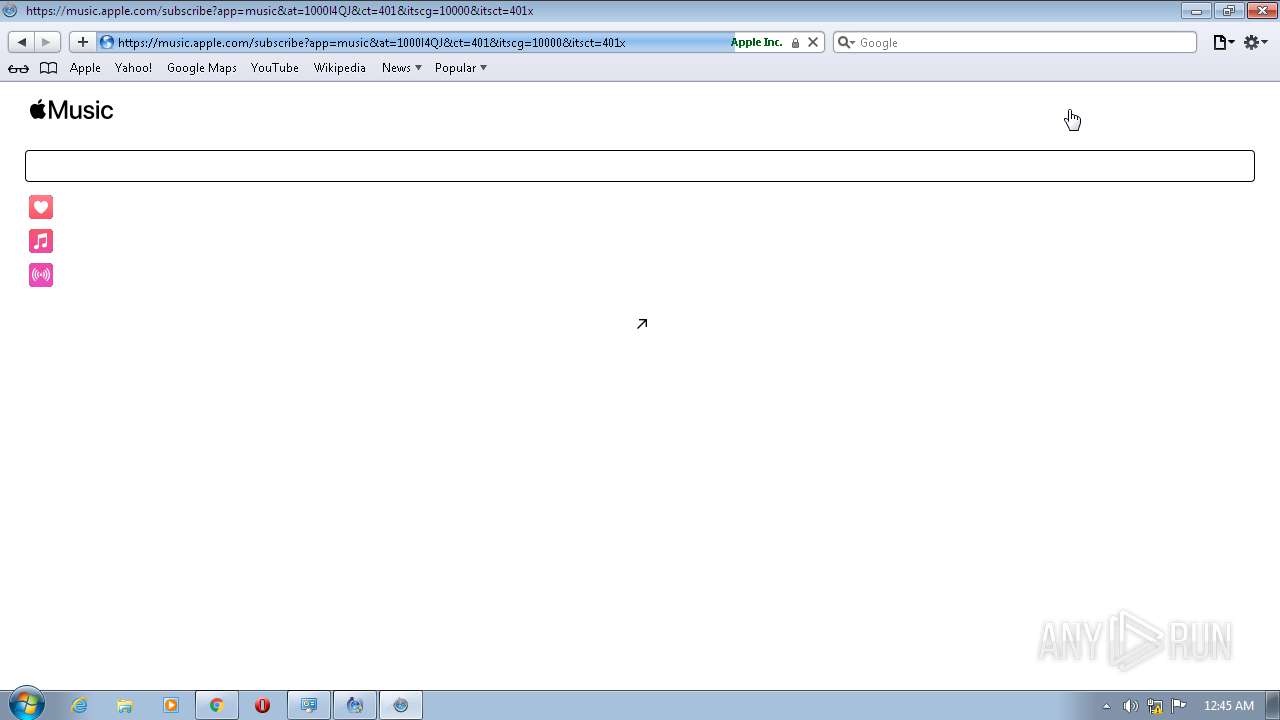Viewport: 1280px width, 720px height.
Task: Click the 12:45 AM clock
Action: [x=1228, y=706]
